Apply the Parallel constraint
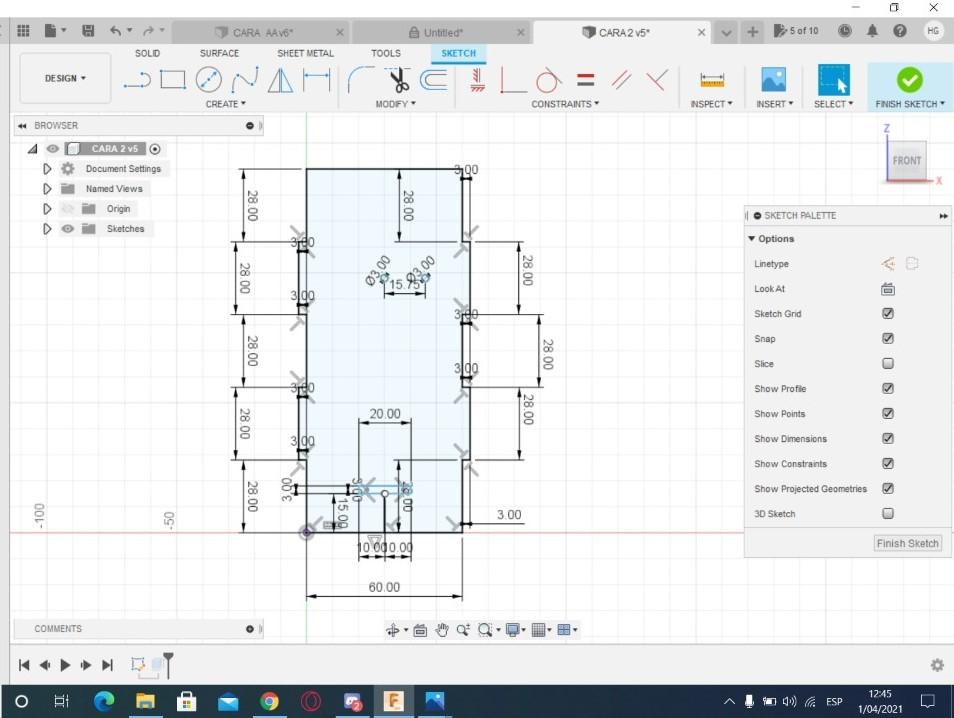954x718 pixels. [x=621, y=80]
